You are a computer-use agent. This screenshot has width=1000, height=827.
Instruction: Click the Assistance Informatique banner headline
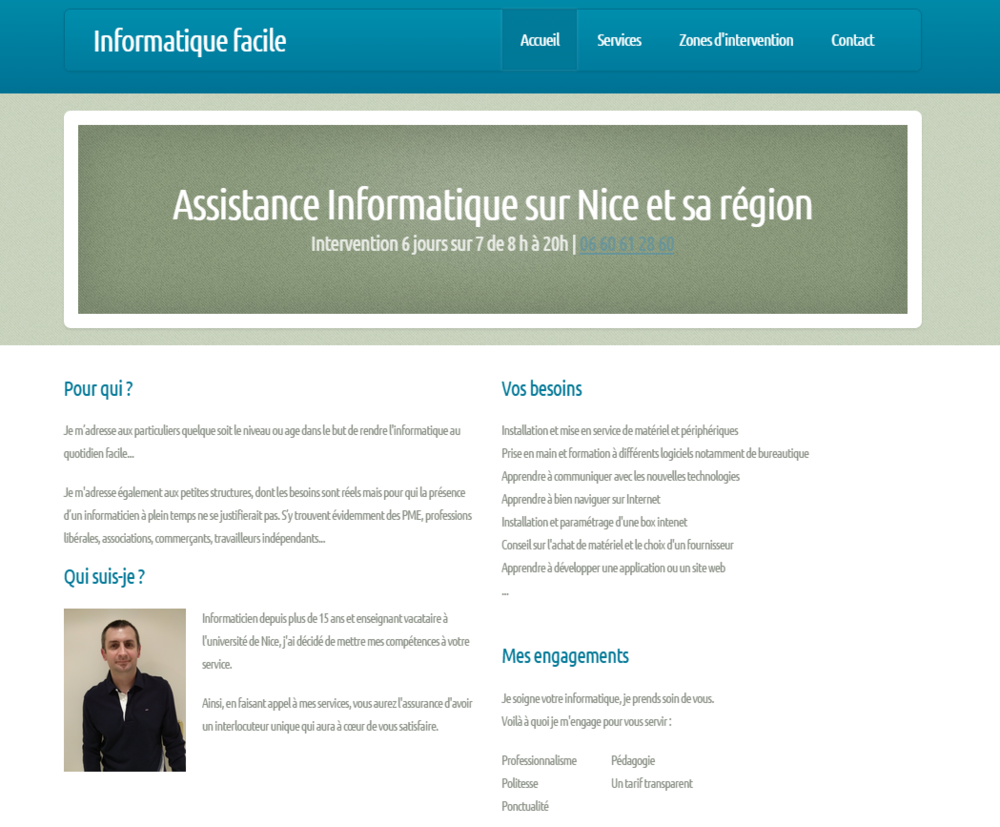pos(493,204)
